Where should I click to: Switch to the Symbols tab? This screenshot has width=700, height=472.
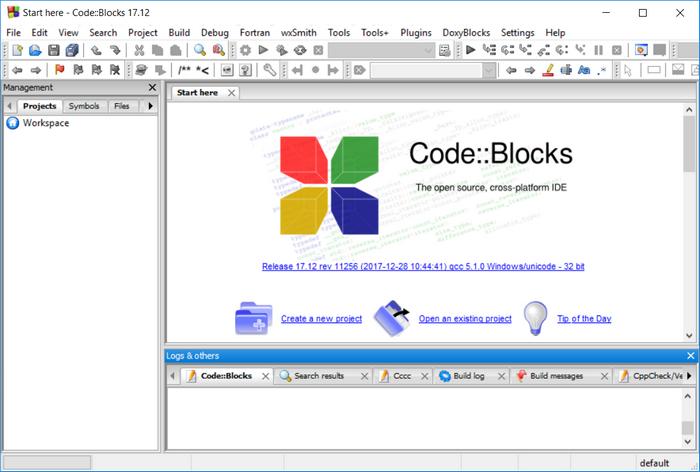coord(84,106)
